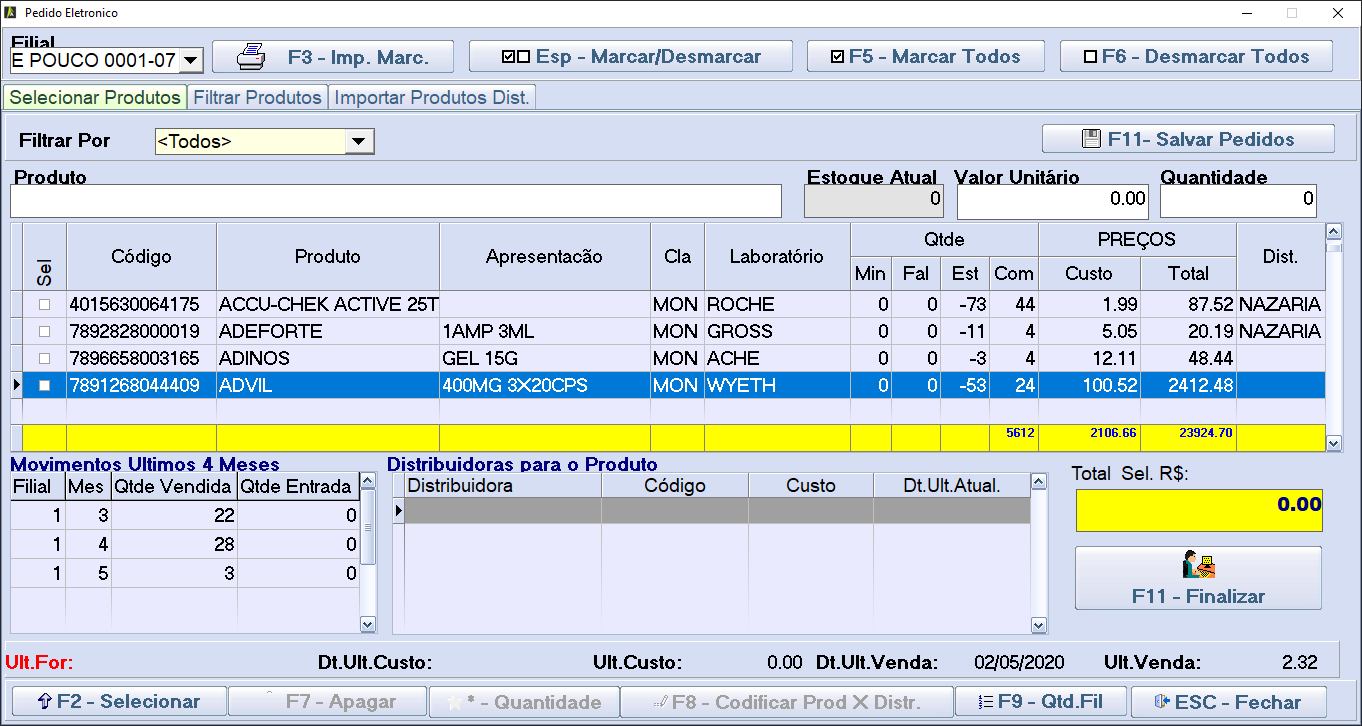
Task: Click the Produto search input field
Action: [396, 201]
